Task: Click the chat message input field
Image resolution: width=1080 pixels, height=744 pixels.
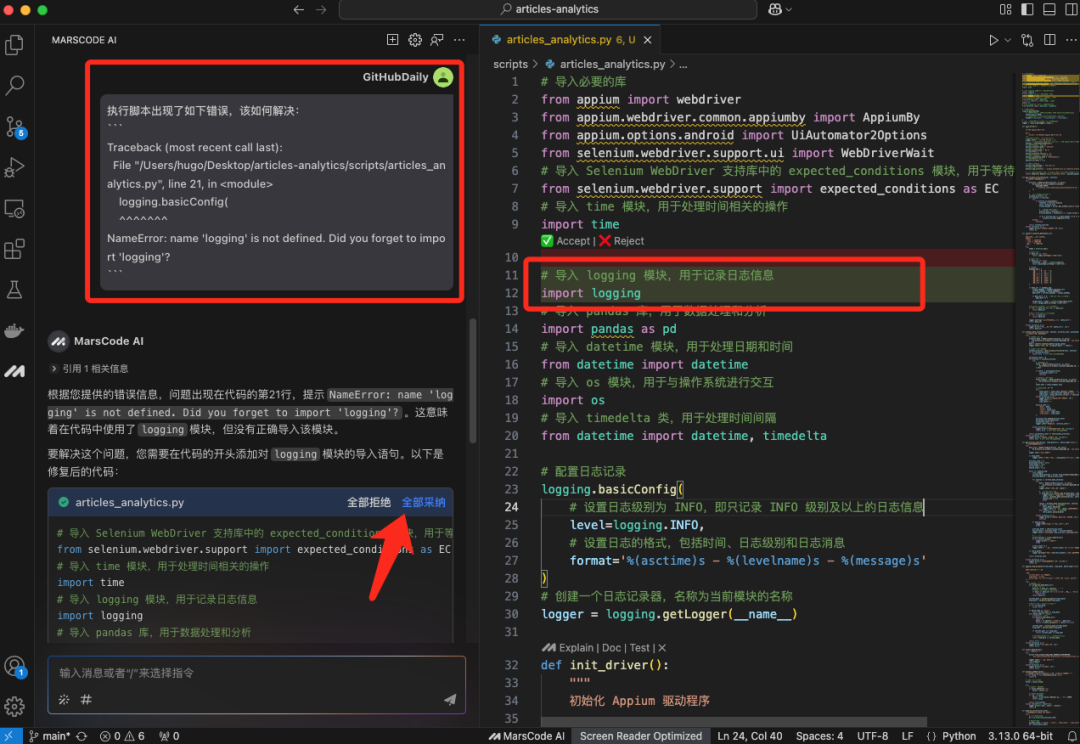Action: point(256,673)
